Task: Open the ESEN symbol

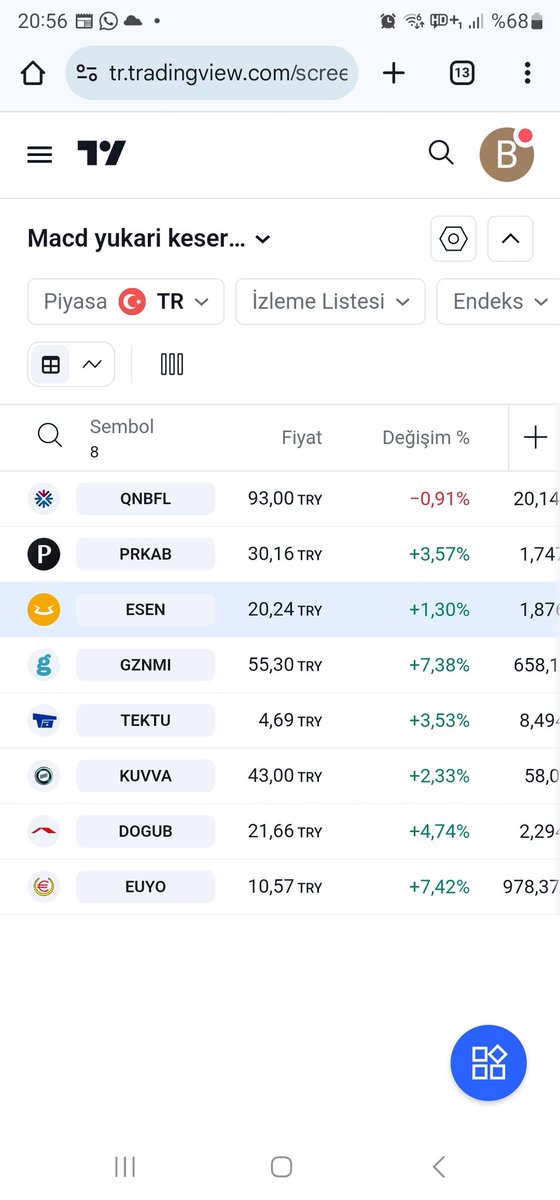Action: 145,609
